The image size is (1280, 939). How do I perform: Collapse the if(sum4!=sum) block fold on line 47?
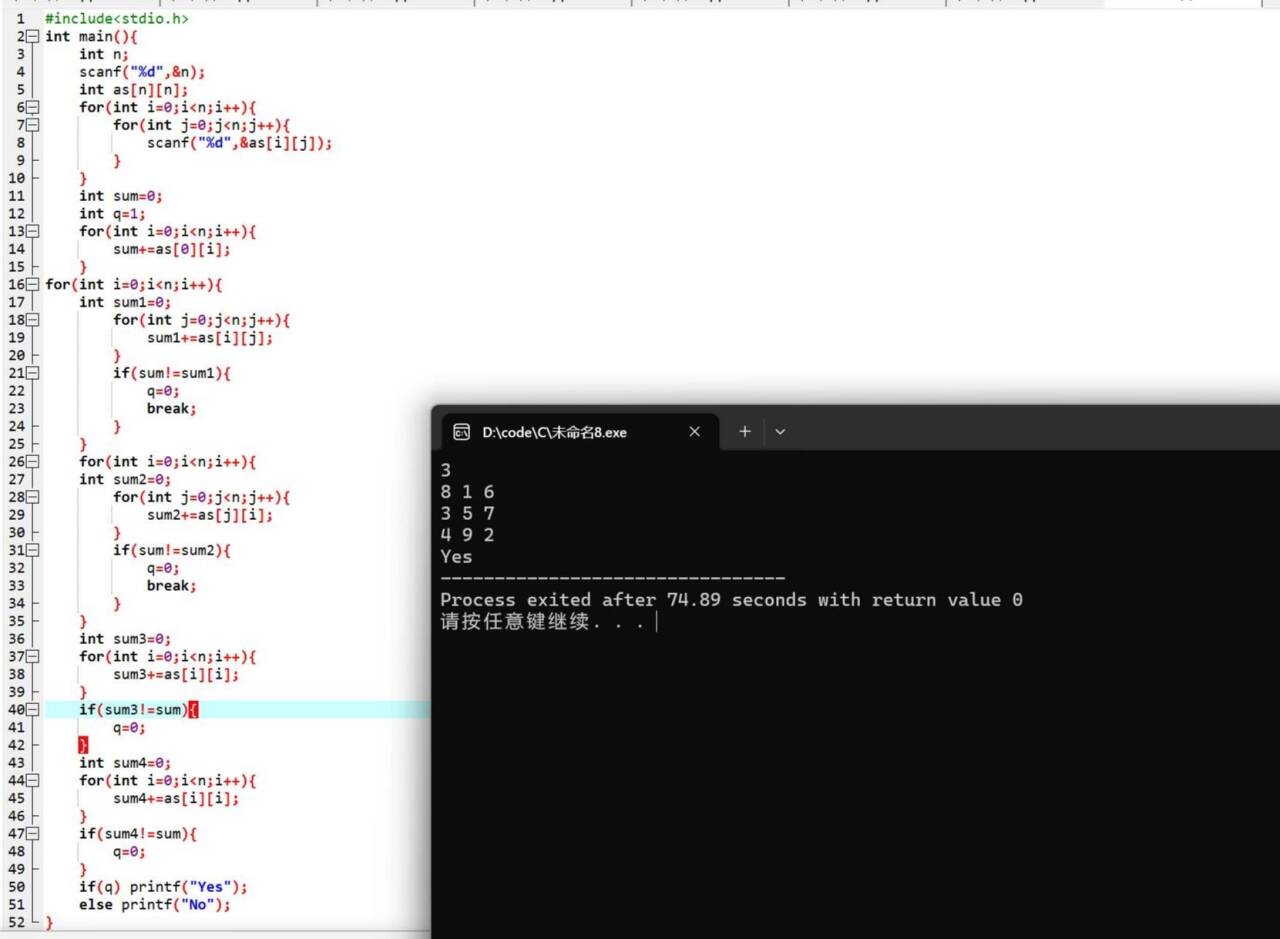33,833
